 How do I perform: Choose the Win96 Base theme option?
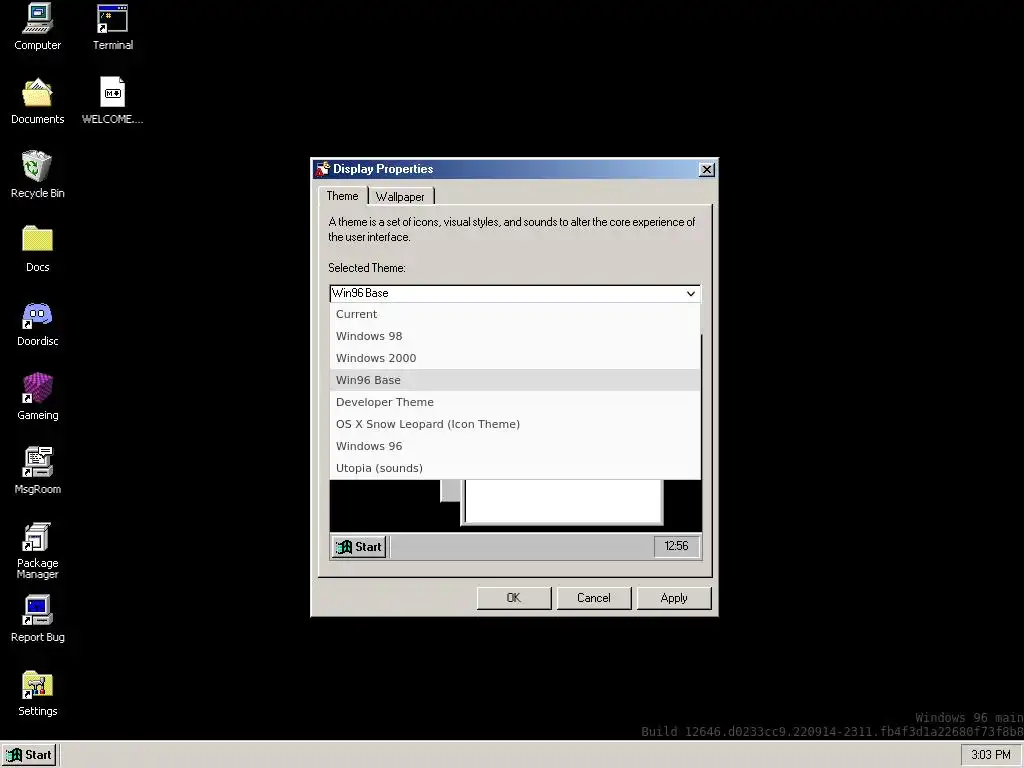pos(515,380)
